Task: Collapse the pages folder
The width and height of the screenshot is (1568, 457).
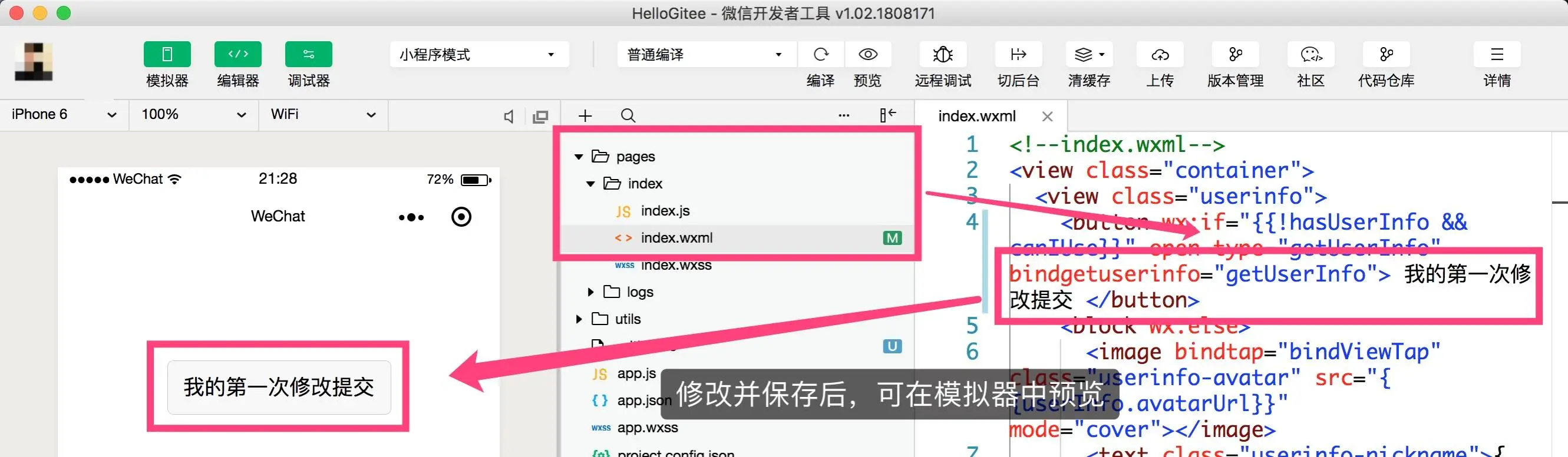Action: coord(578,157)
